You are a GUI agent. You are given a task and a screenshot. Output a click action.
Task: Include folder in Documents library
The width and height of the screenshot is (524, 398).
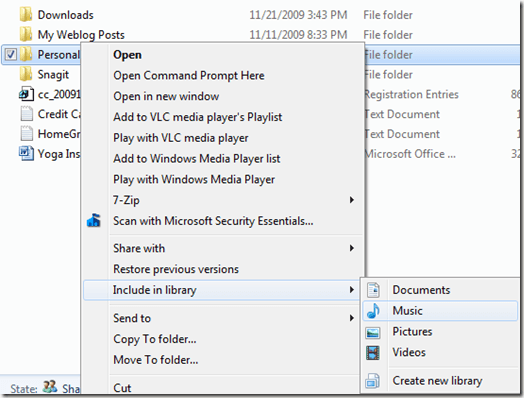pyautogui.click(x=421, y=290)
